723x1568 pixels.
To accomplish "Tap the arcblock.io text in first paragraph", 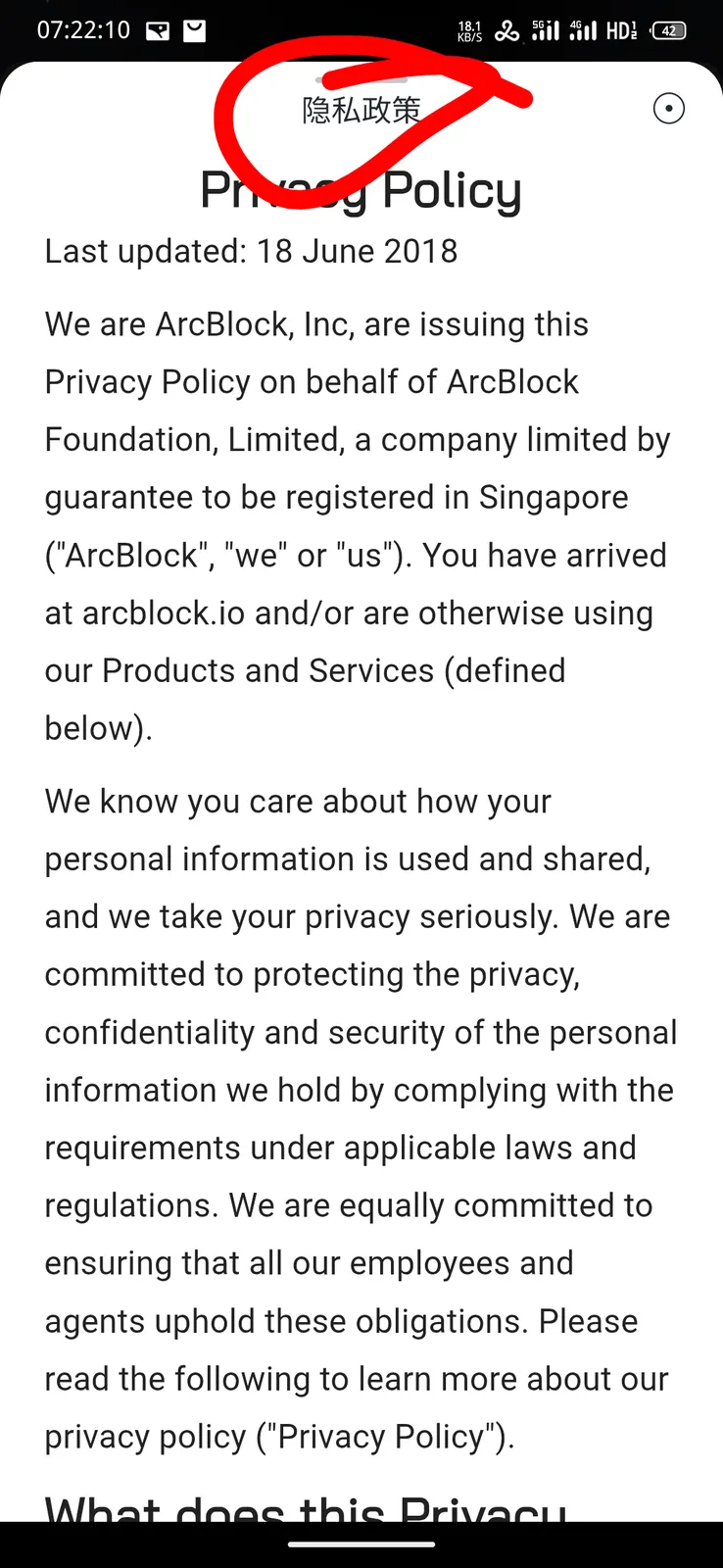I will click(x=164, y=613).
